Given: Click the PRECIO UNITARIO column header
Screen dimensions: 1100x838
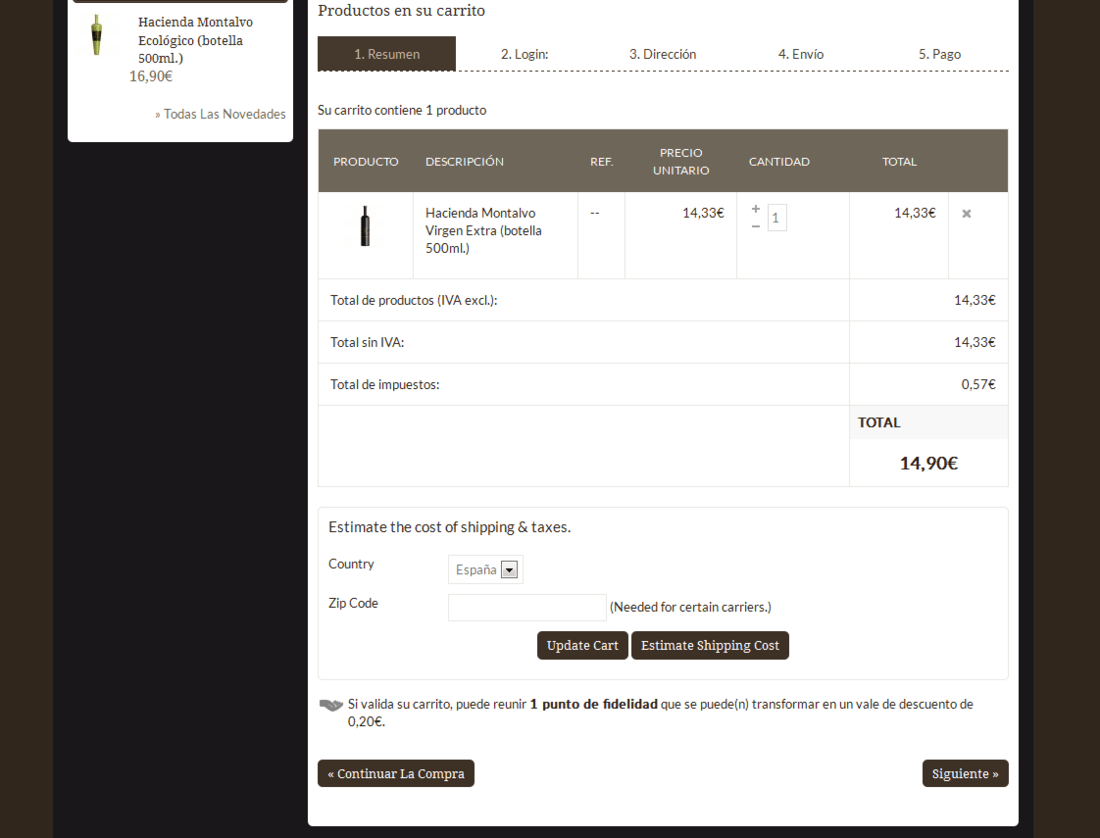Looking at the screenshot, I should pyautogui.click(x=681, y=161).
